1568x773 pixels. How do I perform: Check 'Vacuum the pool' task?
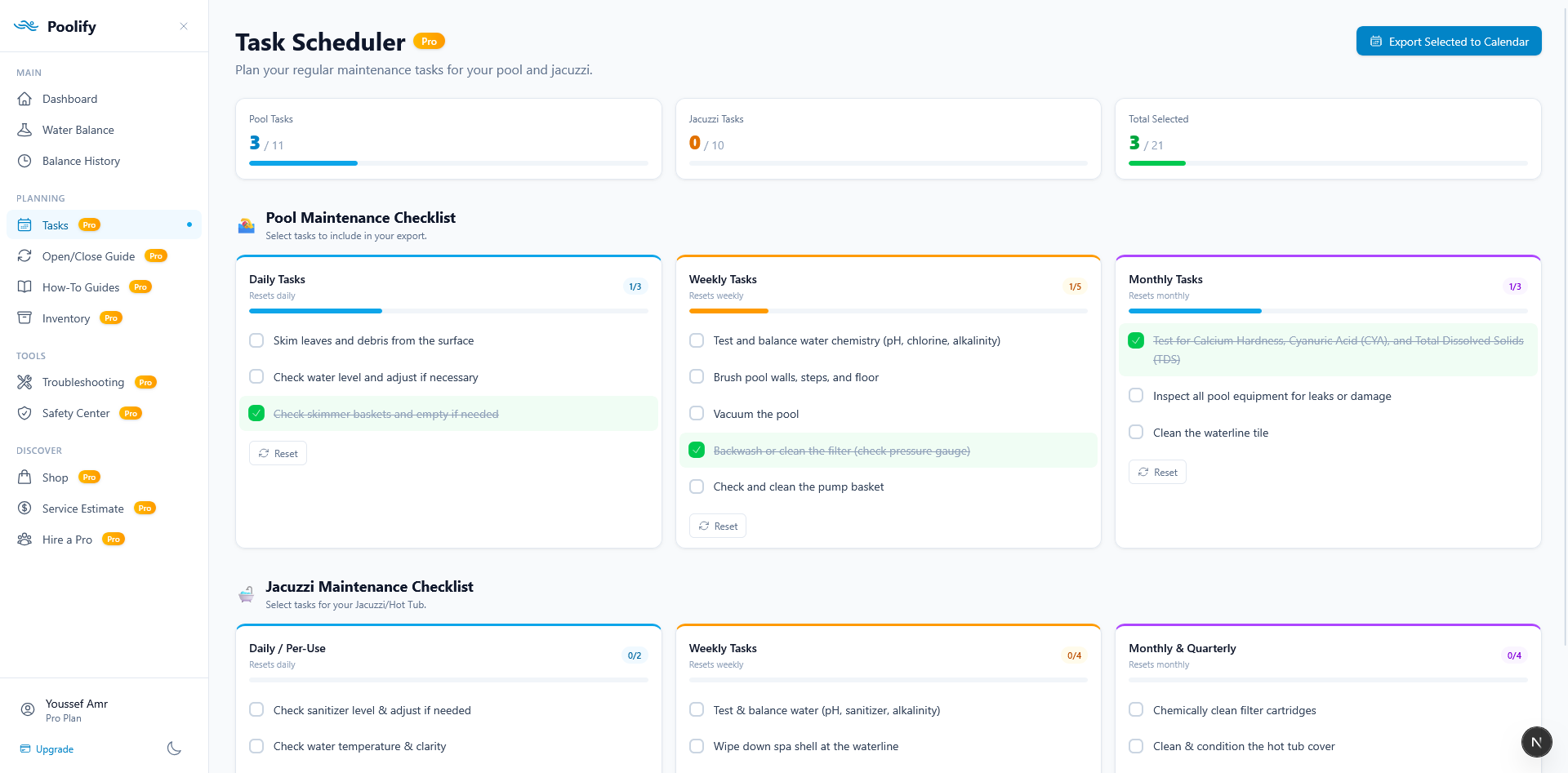697,413
